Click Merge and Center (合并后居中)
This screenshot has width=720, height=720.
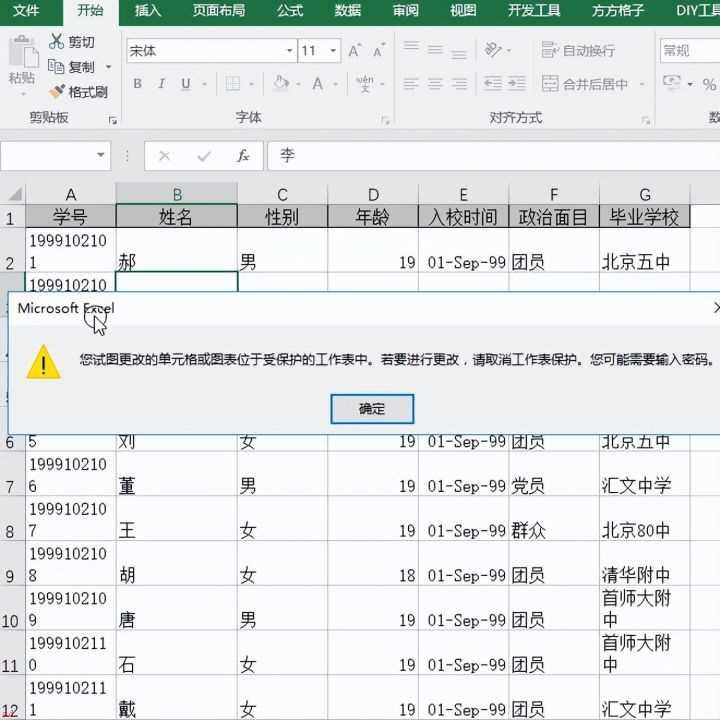[584, 84]
